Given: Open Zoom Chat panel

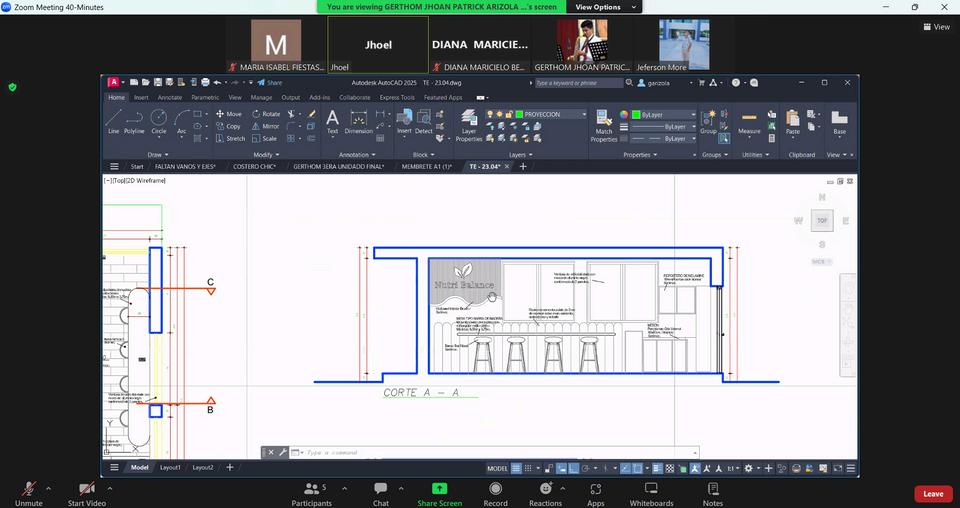Looking at the screenshot, I should [x=381, y=495].
